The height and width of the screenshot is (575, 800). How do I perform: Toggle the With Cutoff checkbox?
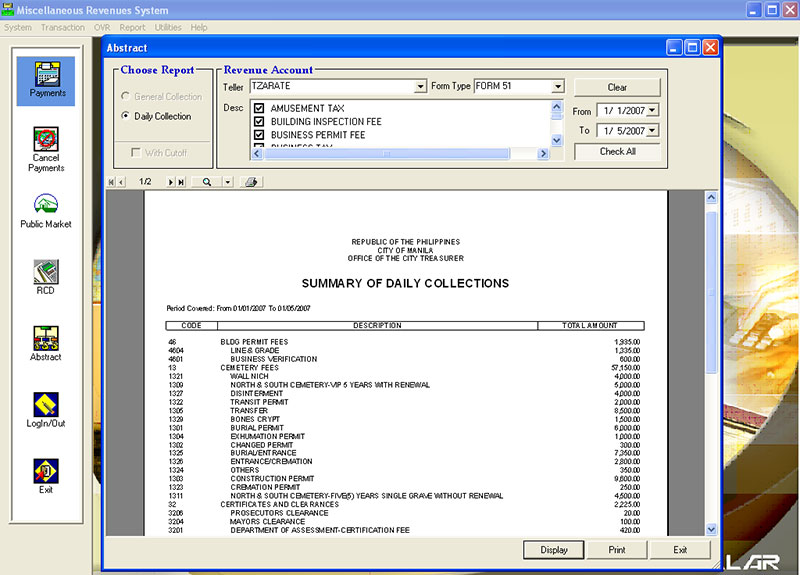pyautogui.click(x=136, y=153)
